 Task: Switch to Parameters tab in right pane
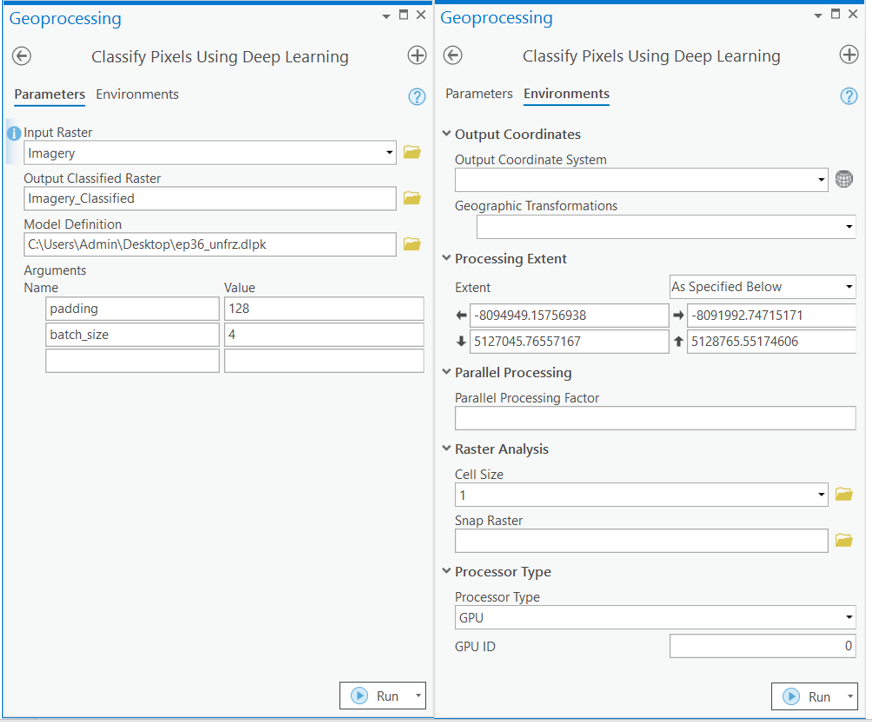coord(479,94)
